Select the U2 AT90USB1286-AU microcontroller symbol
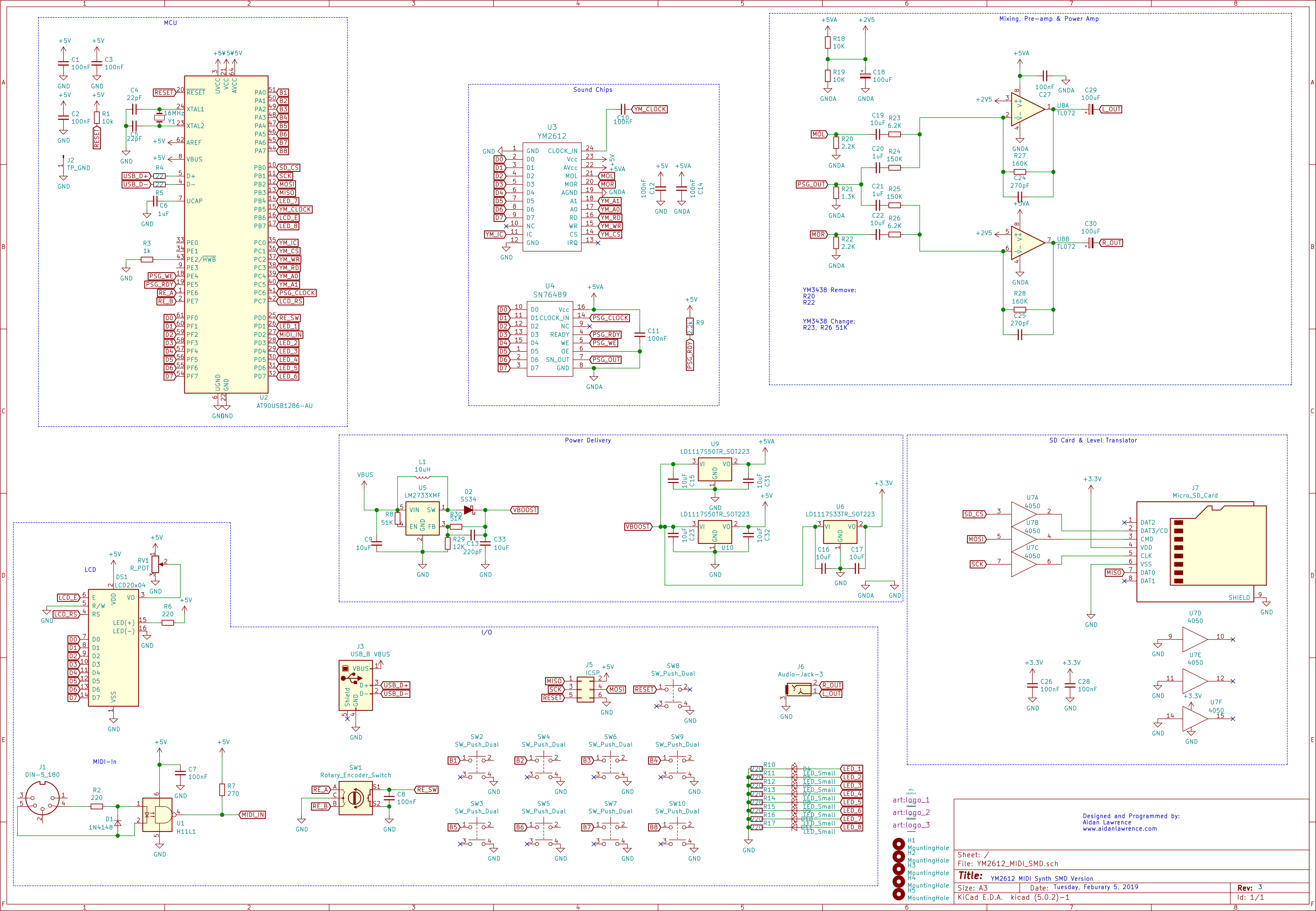Viewport: 1316px width, 911px height. point(226,235)
